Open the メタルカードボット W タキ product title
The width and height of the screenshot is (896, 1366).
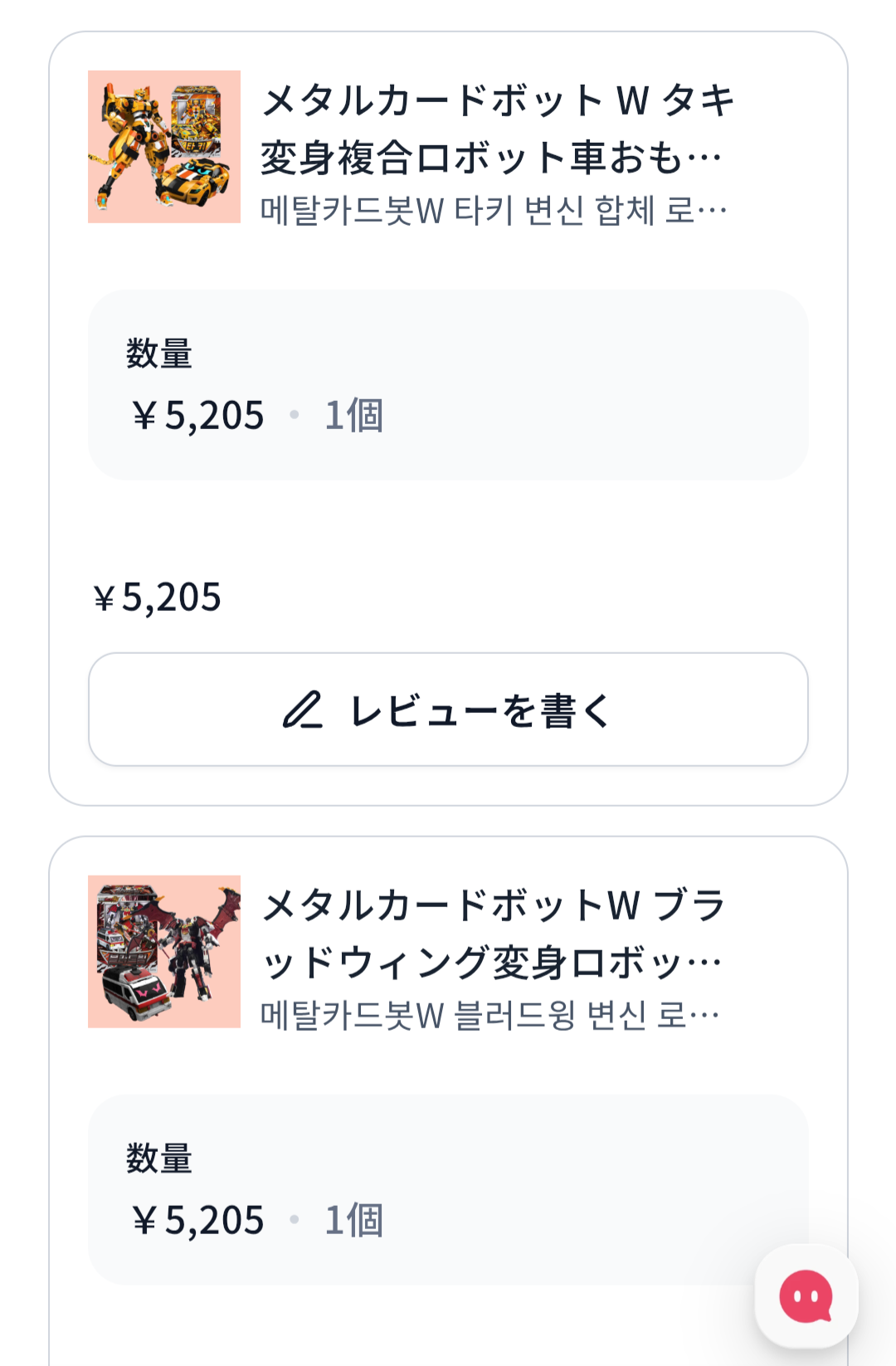click(496, 129)
